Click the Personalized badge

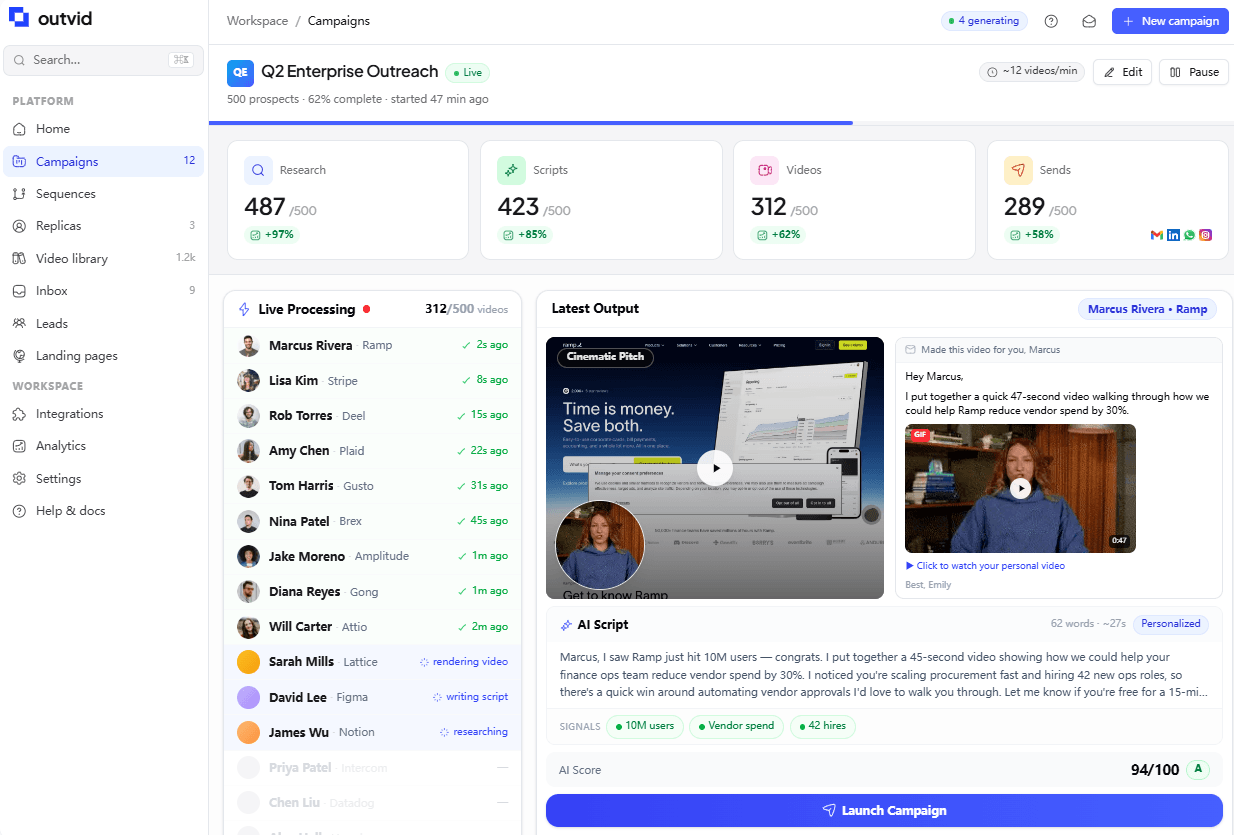coord(1171,624)
